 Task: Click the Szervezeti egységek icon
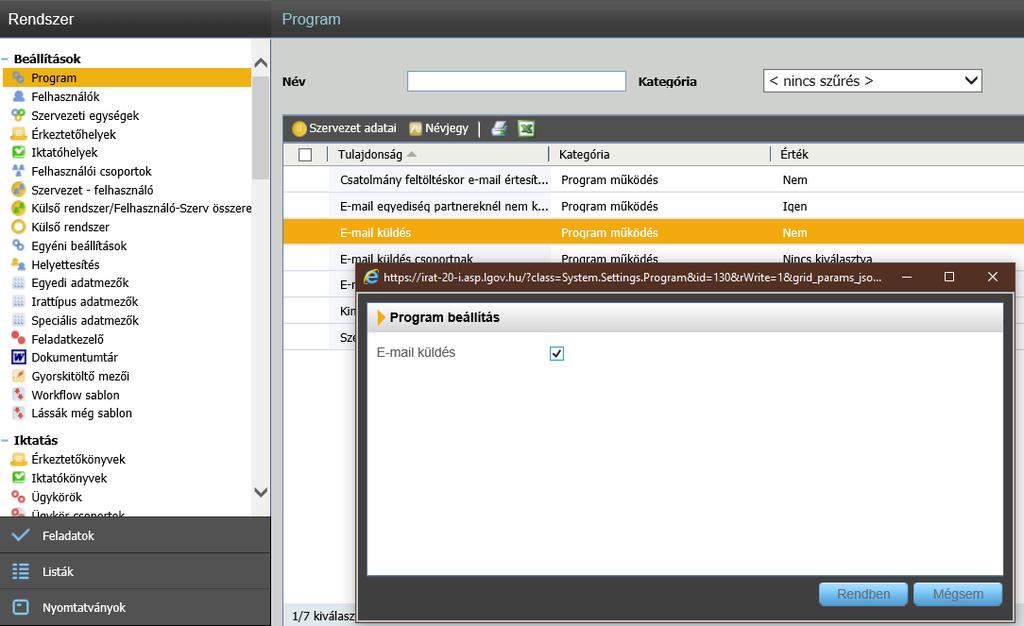(x=18, y=116)
